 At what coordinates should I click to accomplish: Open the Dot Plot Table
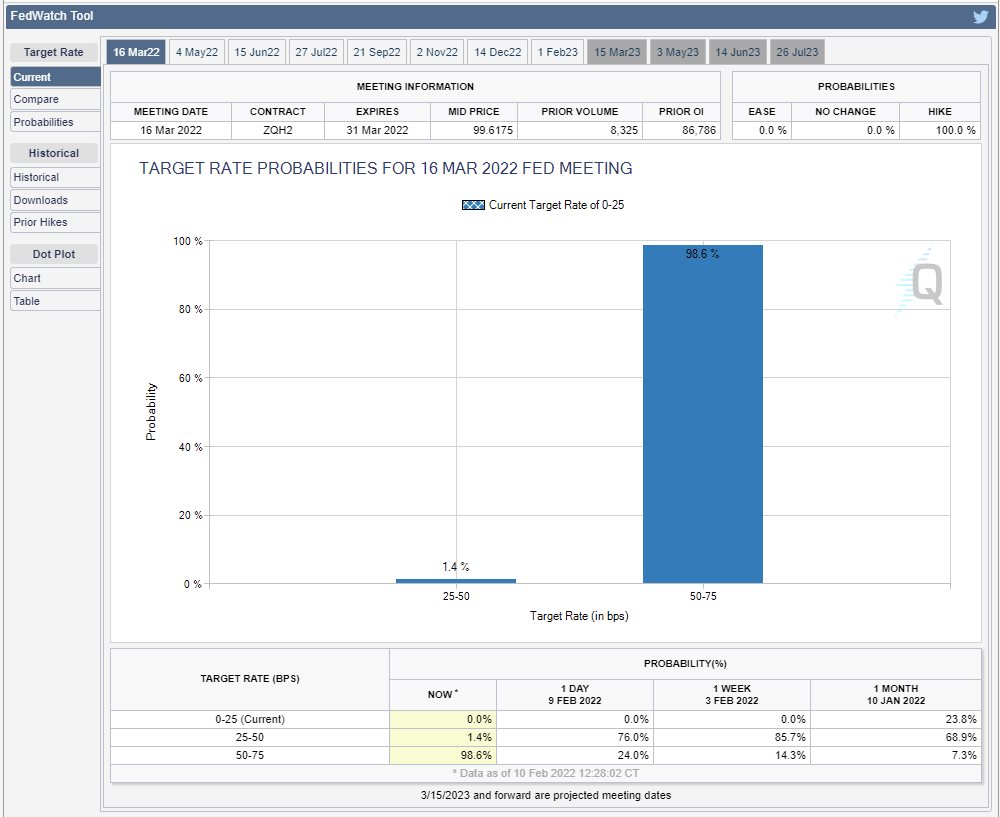pos(55,301)
